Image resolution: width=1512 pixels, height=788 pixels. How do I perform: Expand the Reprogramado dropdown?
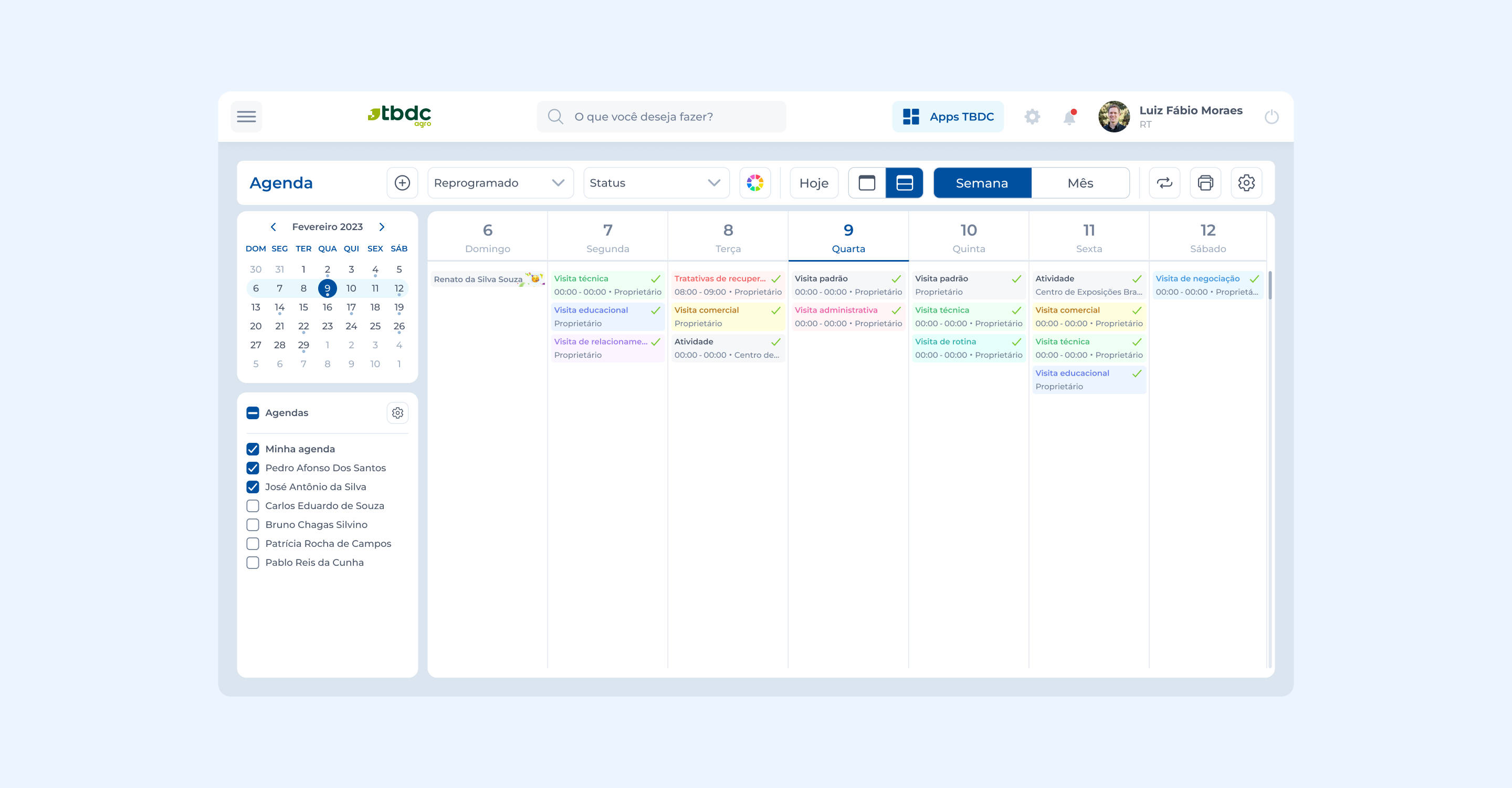[500, 183]
